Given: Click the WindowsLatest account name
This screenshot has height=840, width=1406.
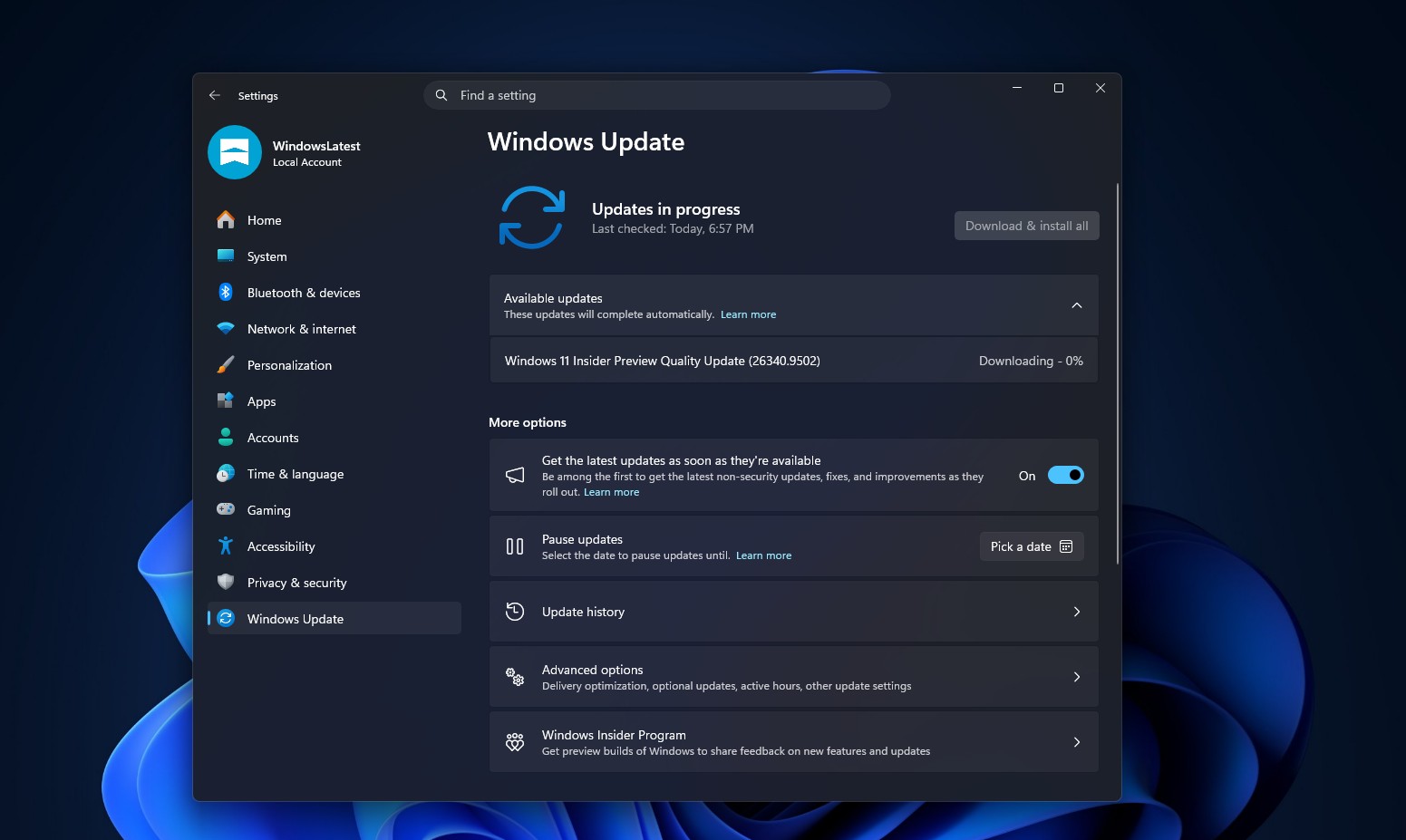Looking at the screenshot, I should coord(316,146).
